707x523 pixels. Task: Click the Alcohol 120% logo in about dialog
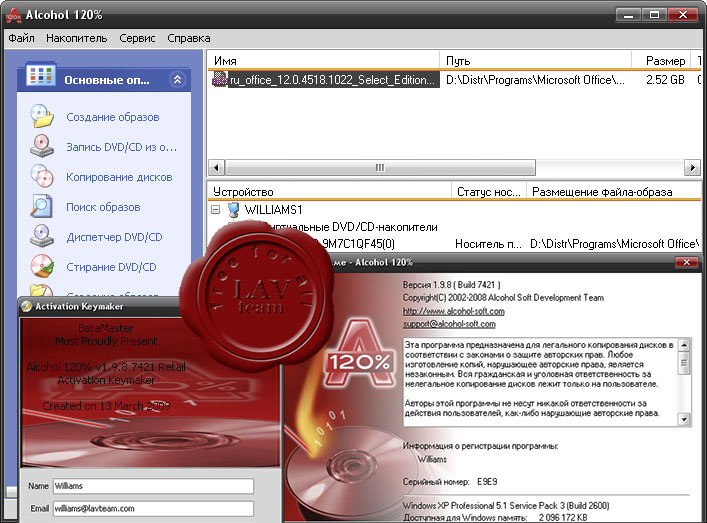(358, 354)
